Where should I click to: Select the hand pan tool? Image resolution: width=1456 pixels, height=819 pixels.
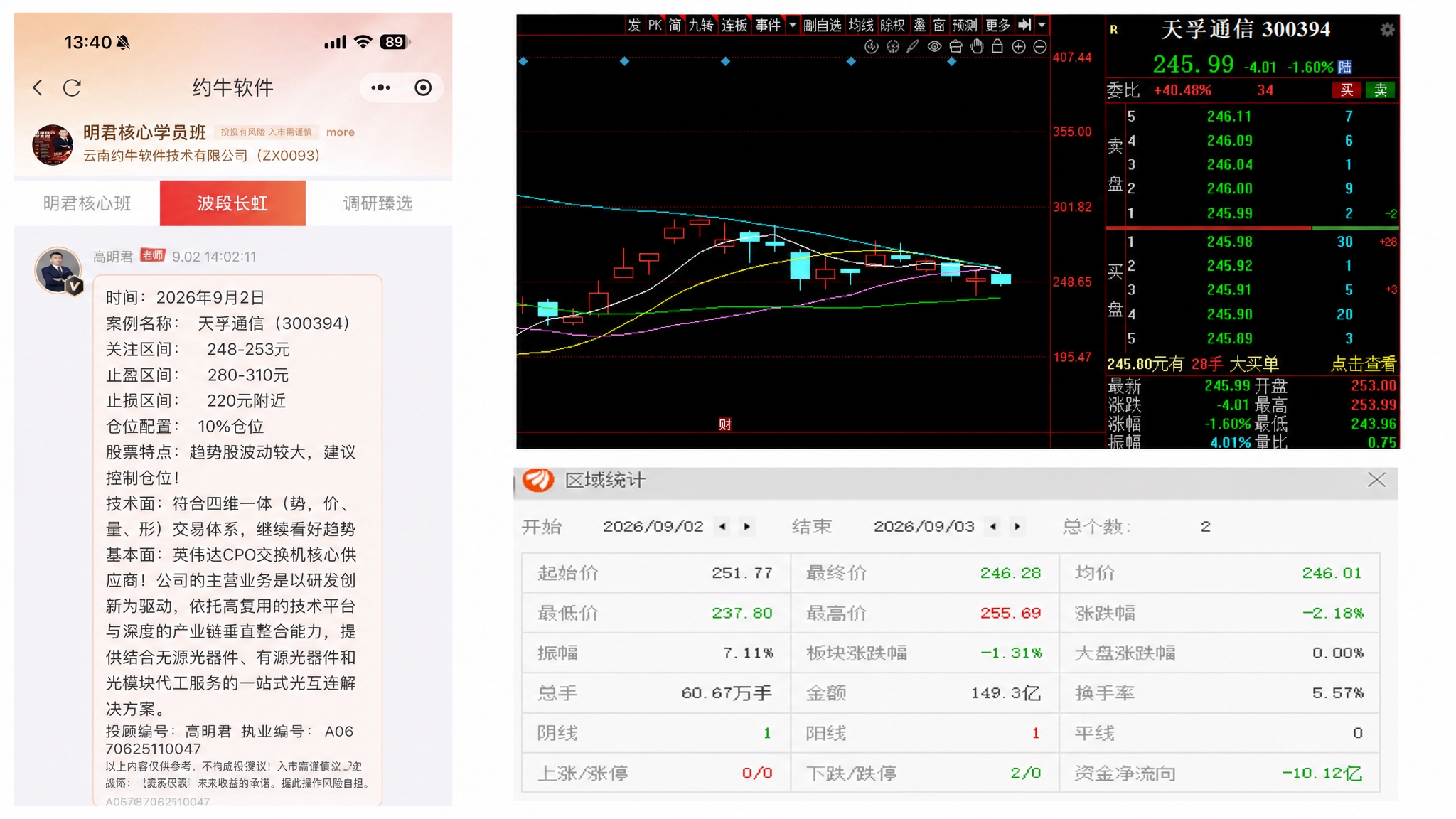977,47
